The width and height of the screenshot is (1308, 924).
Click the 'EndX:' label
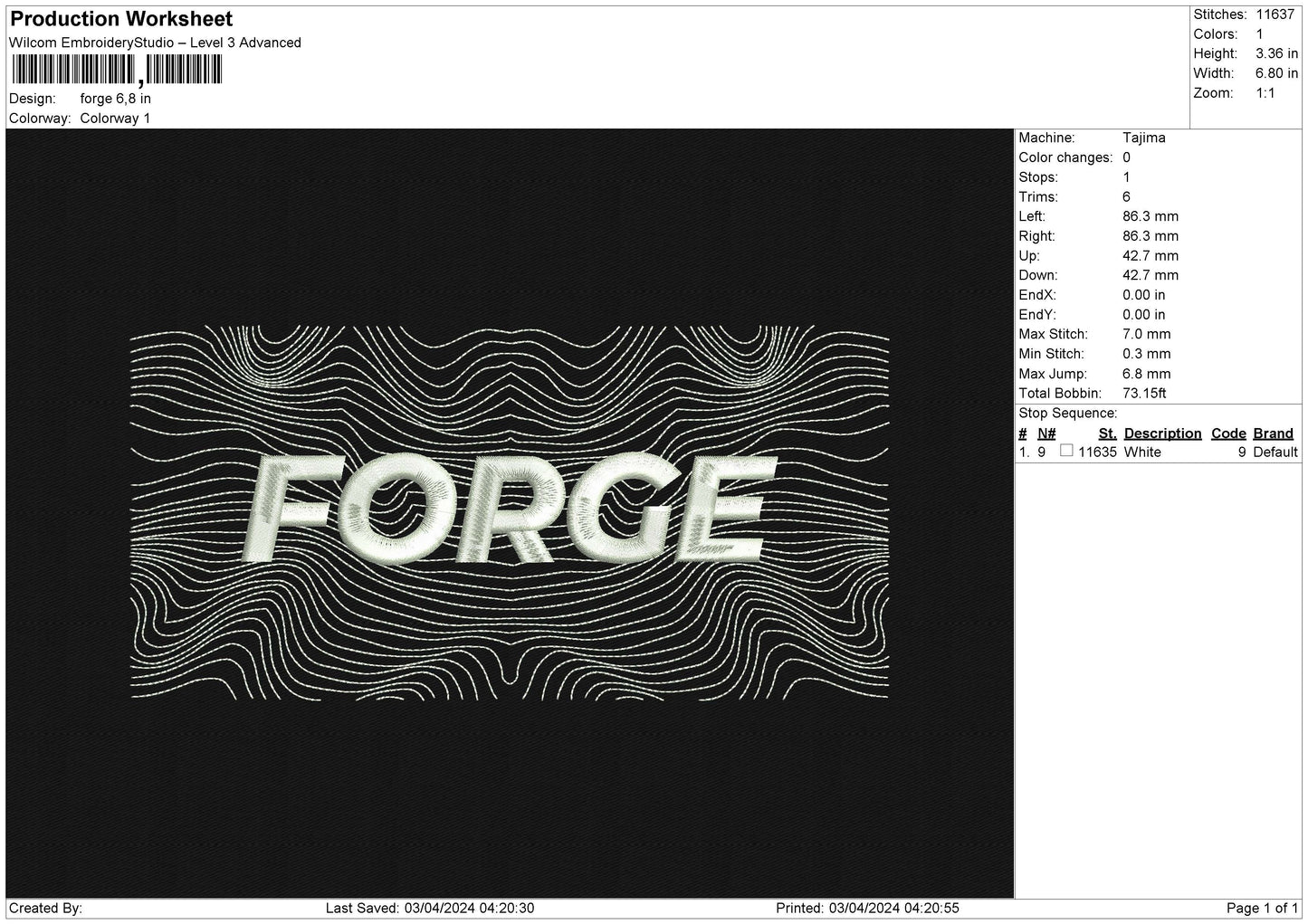(1037, 295)
